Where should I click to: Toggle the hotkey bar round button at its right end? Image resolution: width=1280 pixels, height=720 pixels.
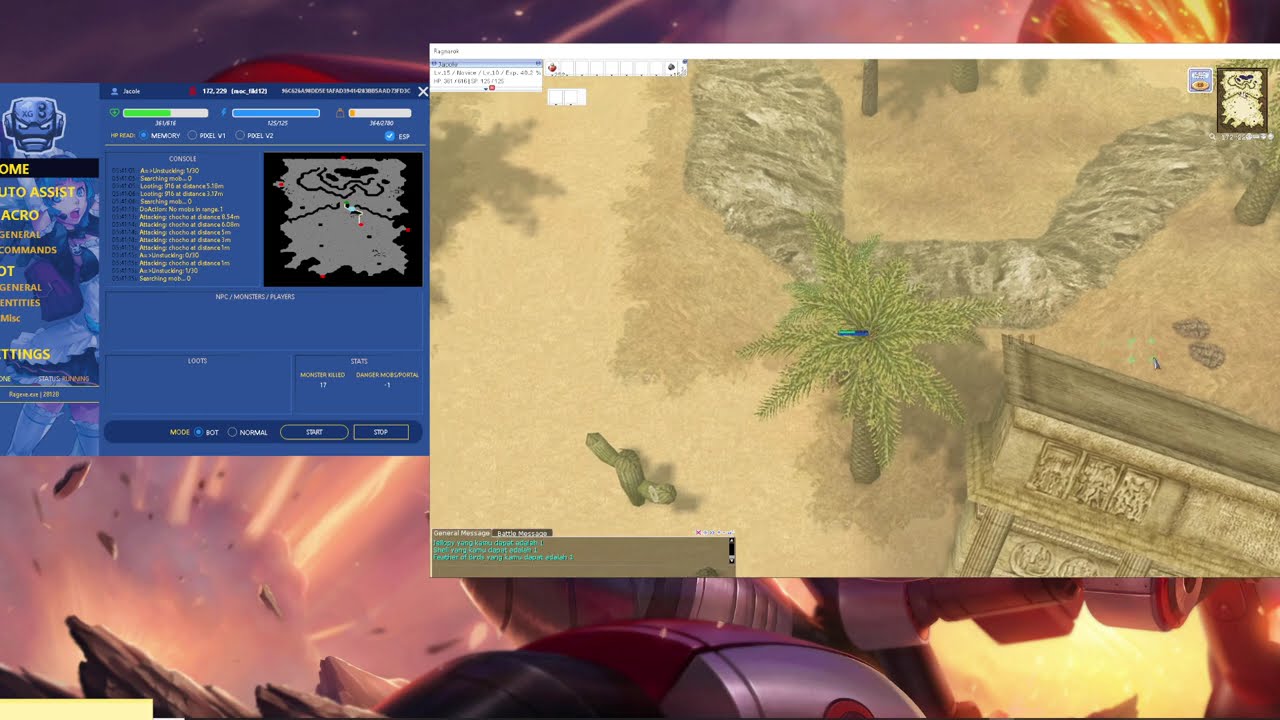[684, 63]
